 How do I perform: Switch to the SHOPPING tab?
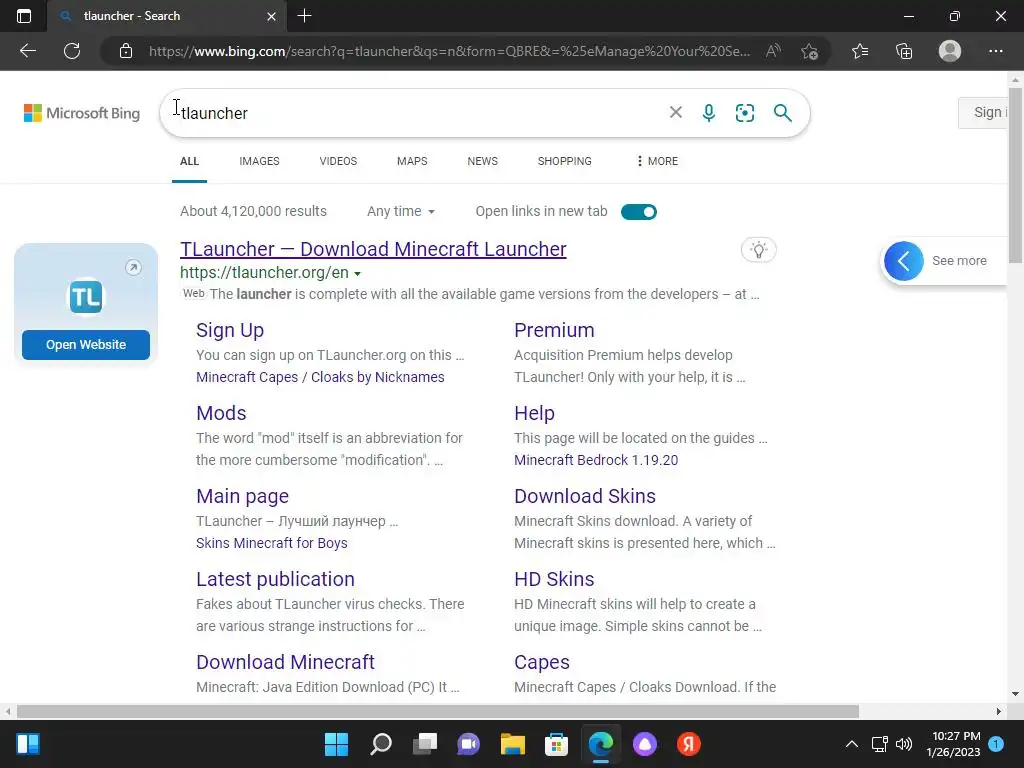(565, 161)
